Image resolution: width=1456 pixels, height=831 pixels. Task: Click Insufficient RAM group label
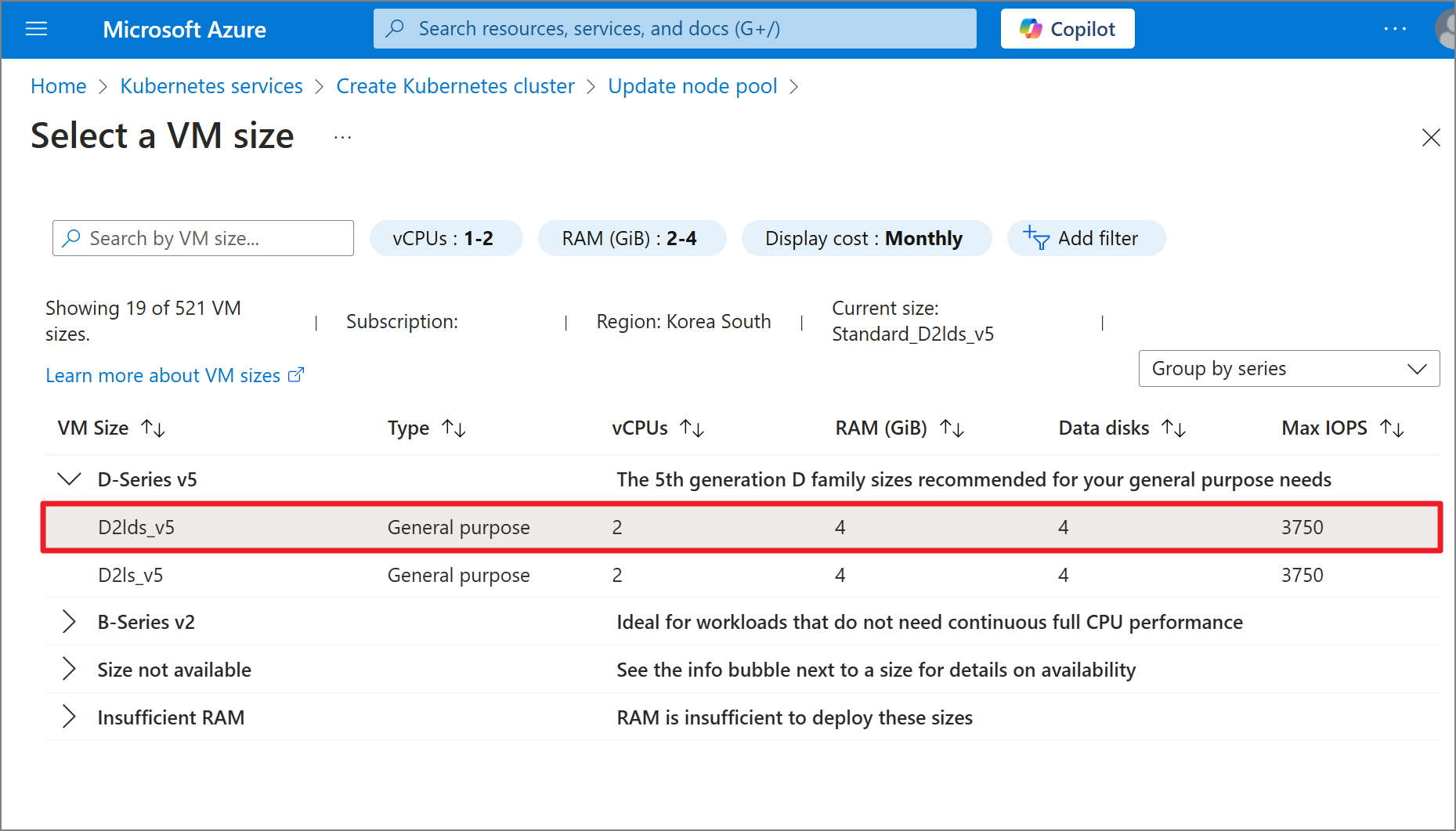pyautogui.click(x=171, y=718)
